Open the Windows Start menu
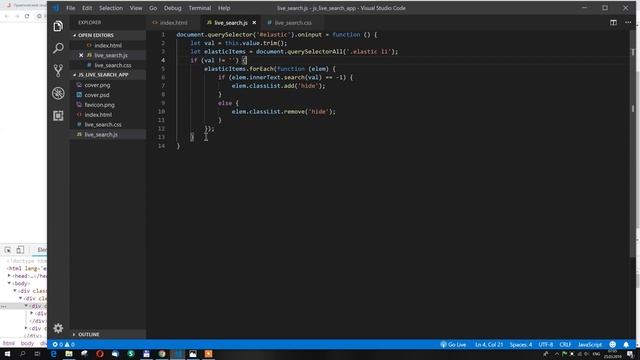640x360 pixels. (x=7, y=354)
